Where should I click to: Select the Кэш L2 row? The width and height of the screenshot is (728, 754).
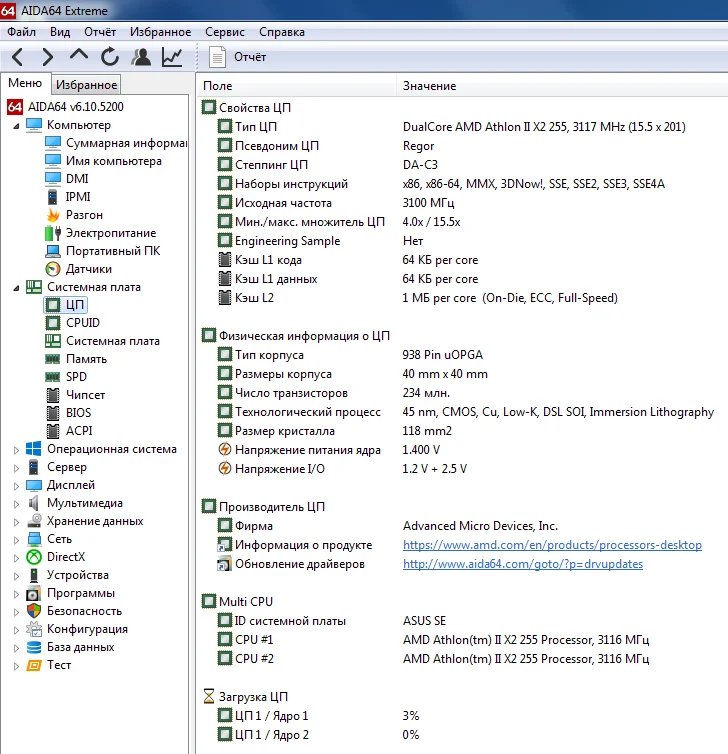(462, 298)
